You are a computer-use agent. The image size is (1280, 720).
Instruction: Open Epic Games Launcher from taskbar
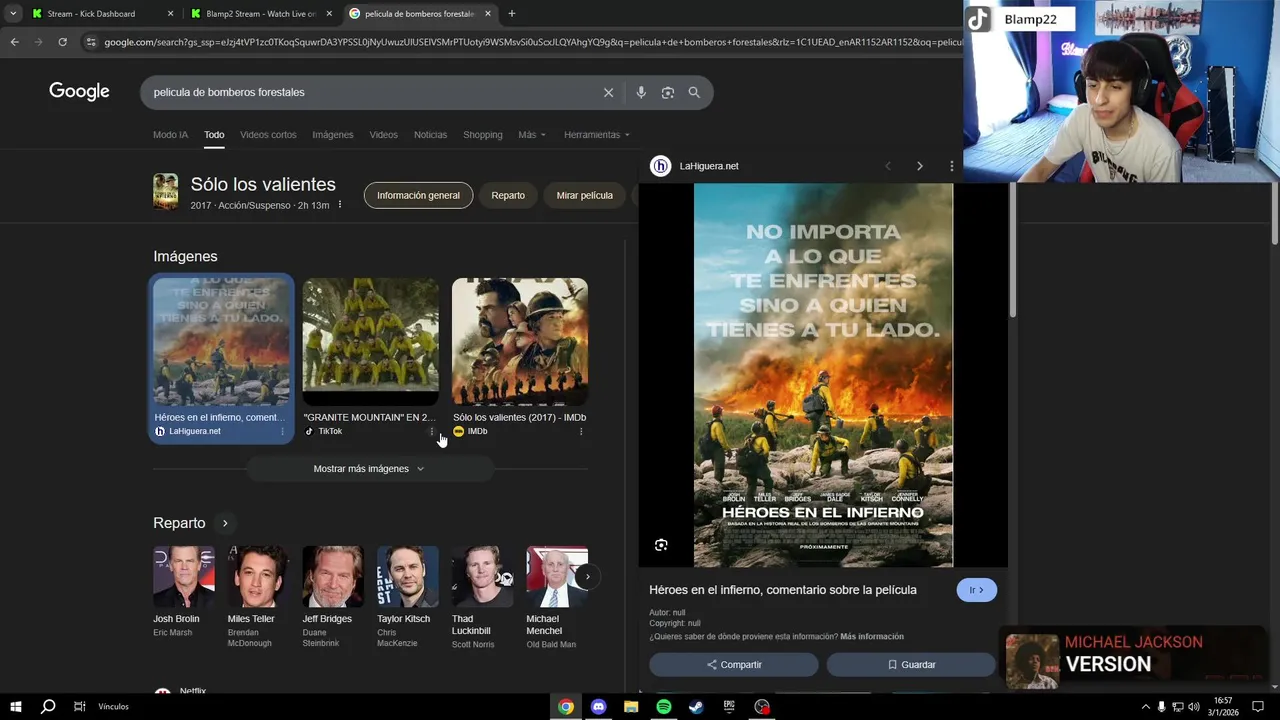[x=729, y=707]
